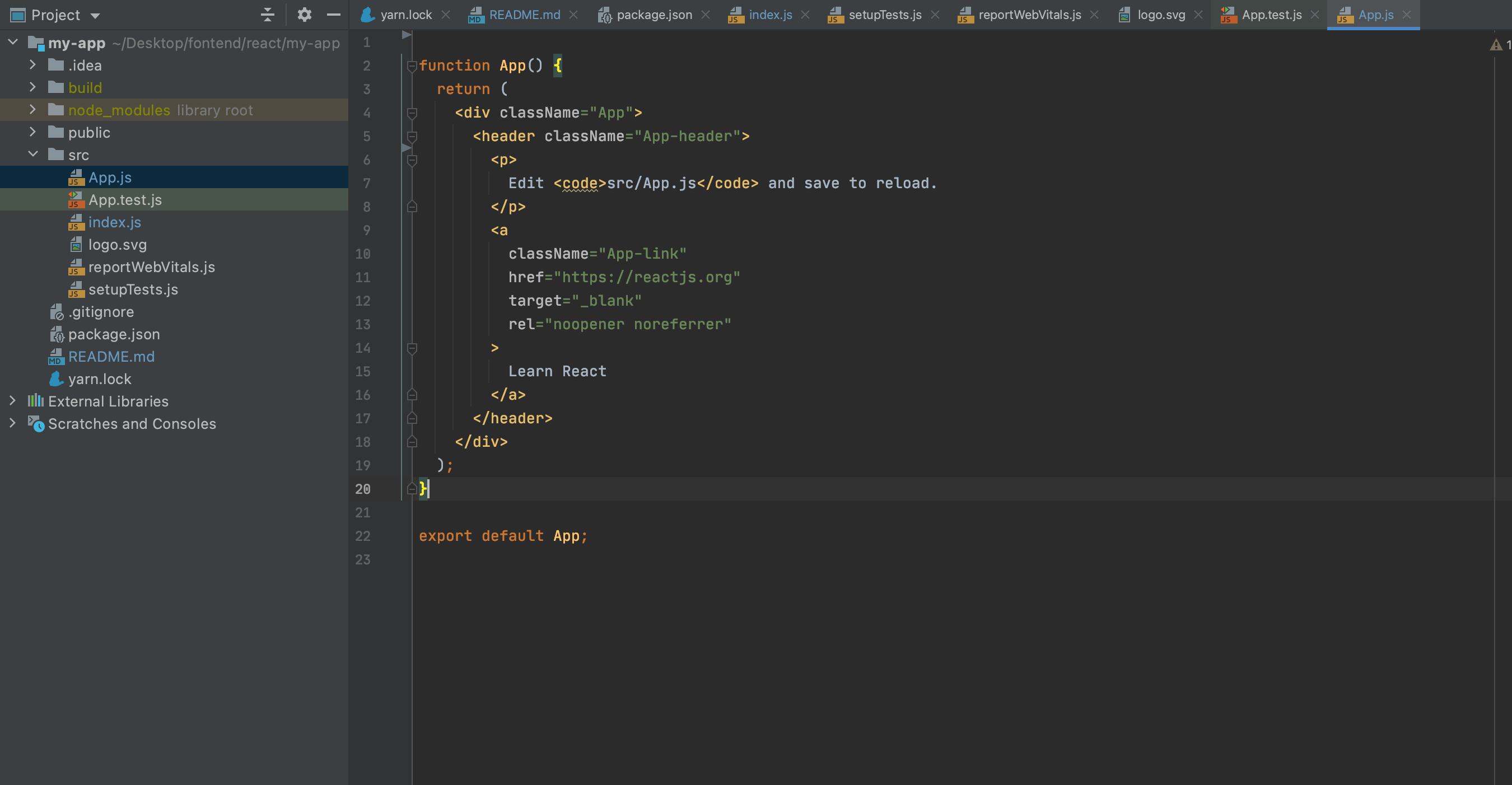Click the reactjs.org href string

(x=647, y=277)
